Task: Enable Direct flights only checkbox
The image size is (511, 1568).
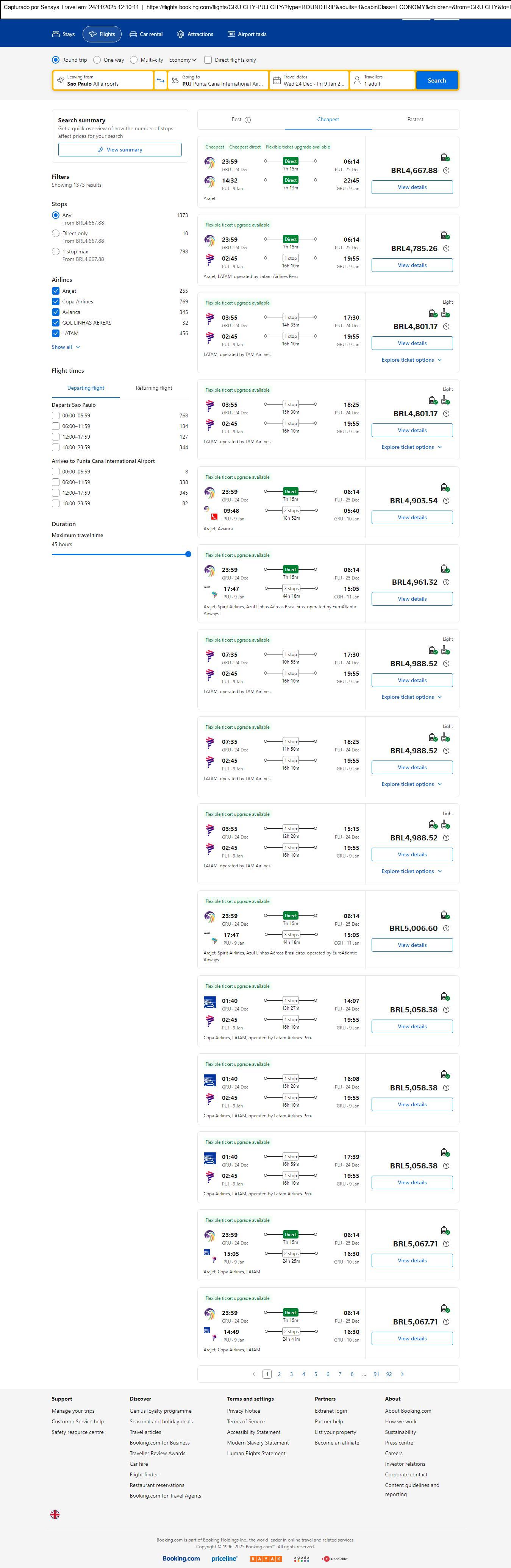Action: [208, 60]
